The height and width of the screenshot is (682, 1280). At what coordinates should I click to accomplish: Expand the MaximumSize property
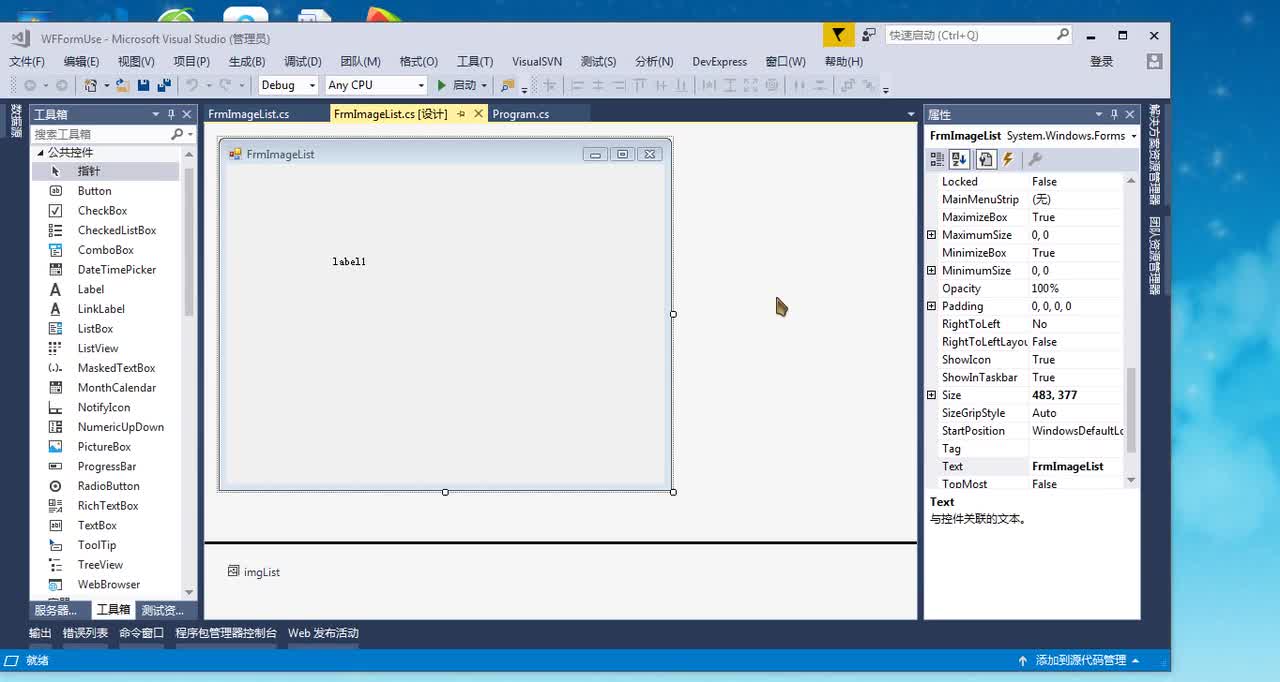pyautogui.click(x=931, y=235)
